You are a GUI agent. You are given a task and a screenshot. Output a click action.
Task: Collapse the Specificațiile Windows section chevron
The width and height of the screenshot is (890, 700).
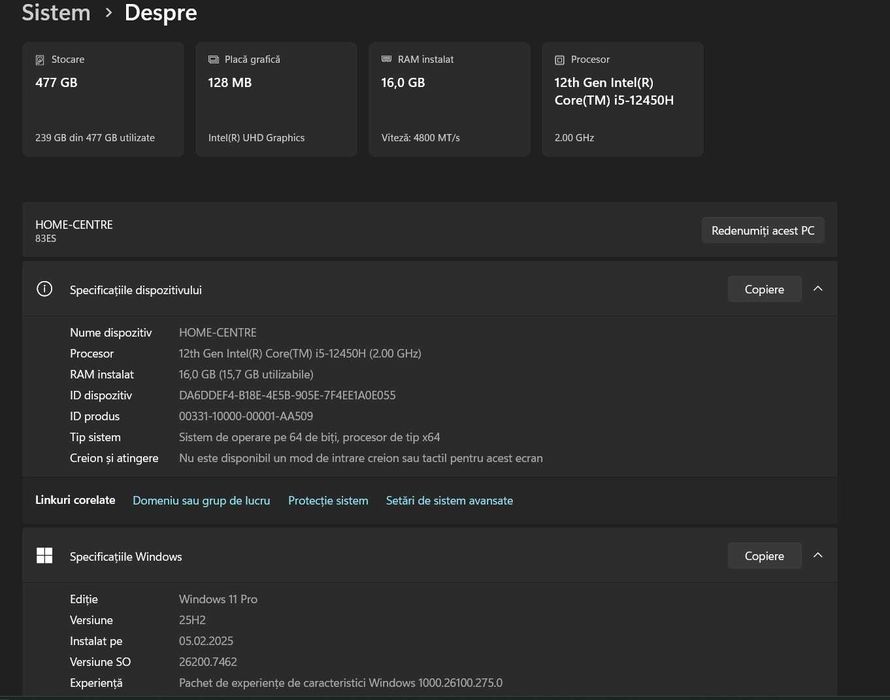818,555
